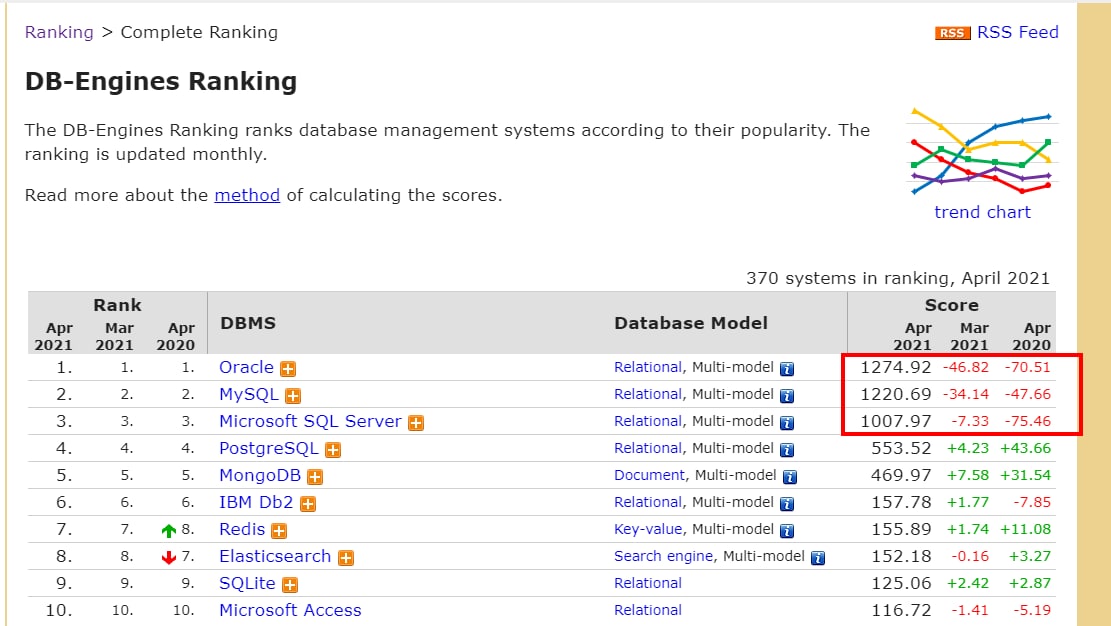Go to Ranking breadcrumb link

pos(59,33)
